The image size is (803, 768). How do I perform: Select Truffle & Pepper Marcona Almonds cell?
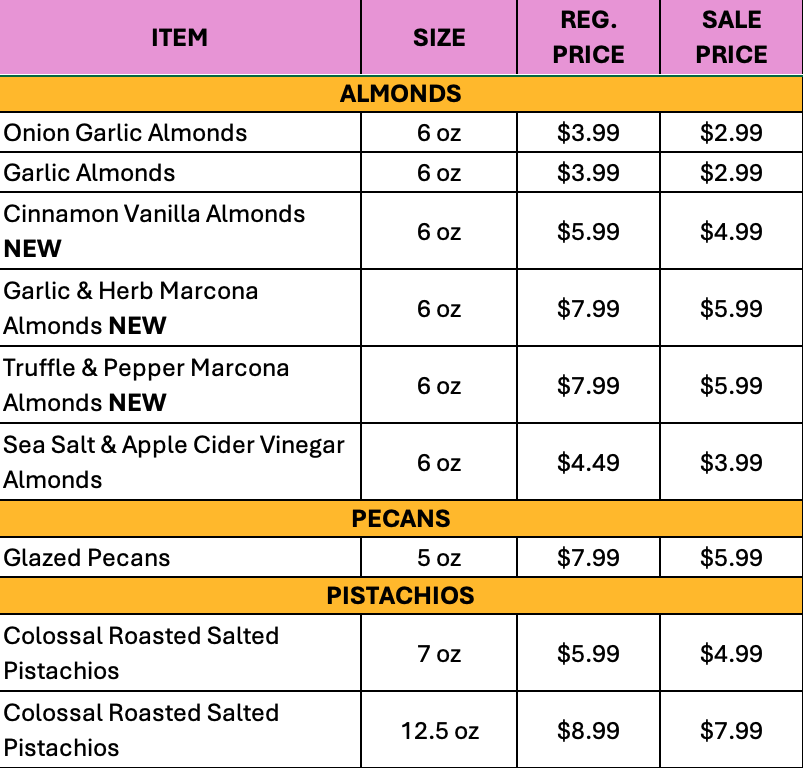(180, 385)
